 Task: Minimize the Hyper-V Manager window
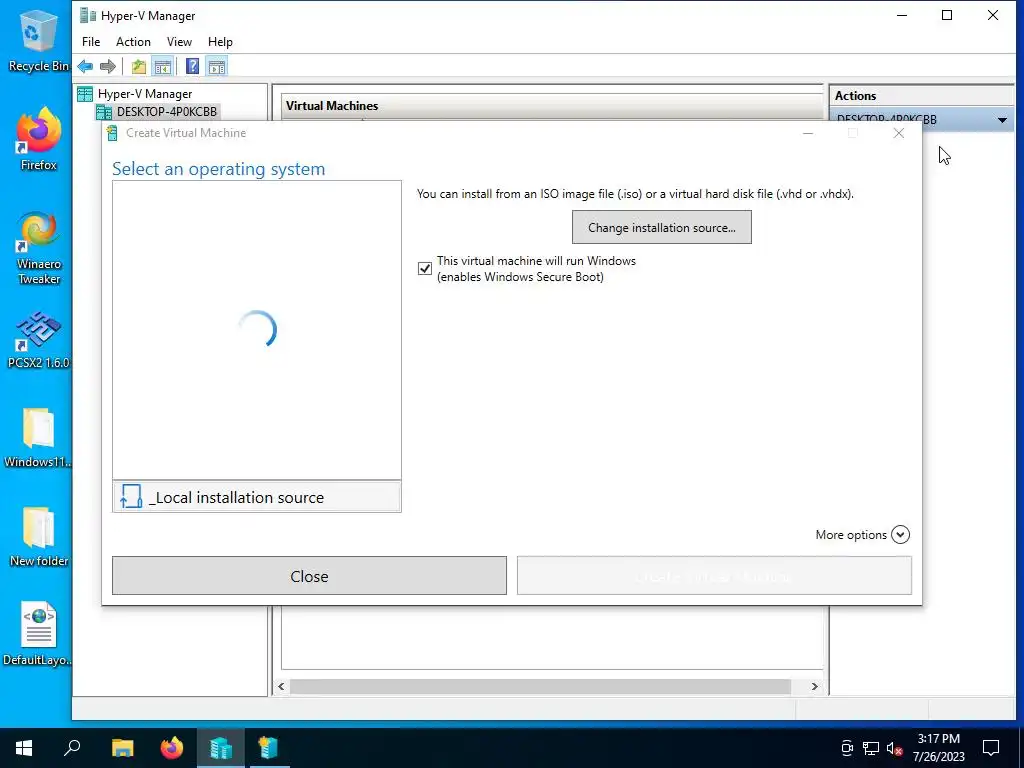(902, 15)
